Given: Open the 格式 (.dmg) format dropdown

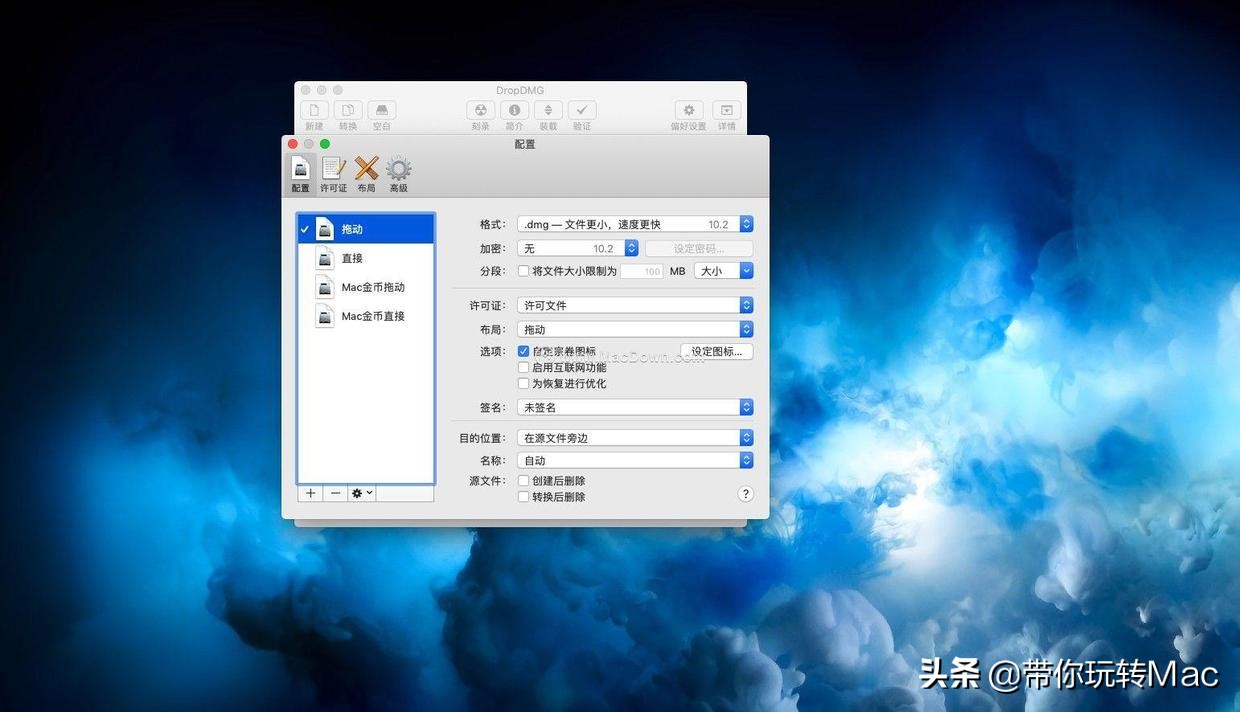Looking at the screenshot, I should (633, 223).
